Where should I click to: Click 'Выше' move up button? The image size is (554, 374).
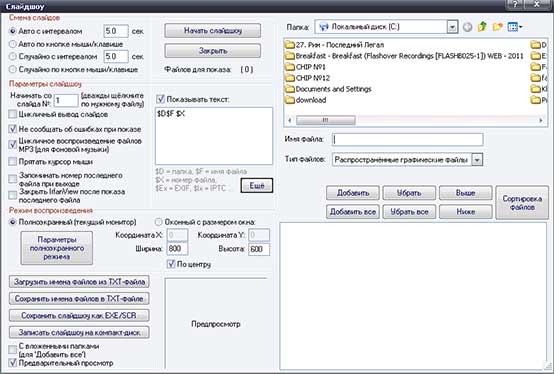tap(465, 193)
